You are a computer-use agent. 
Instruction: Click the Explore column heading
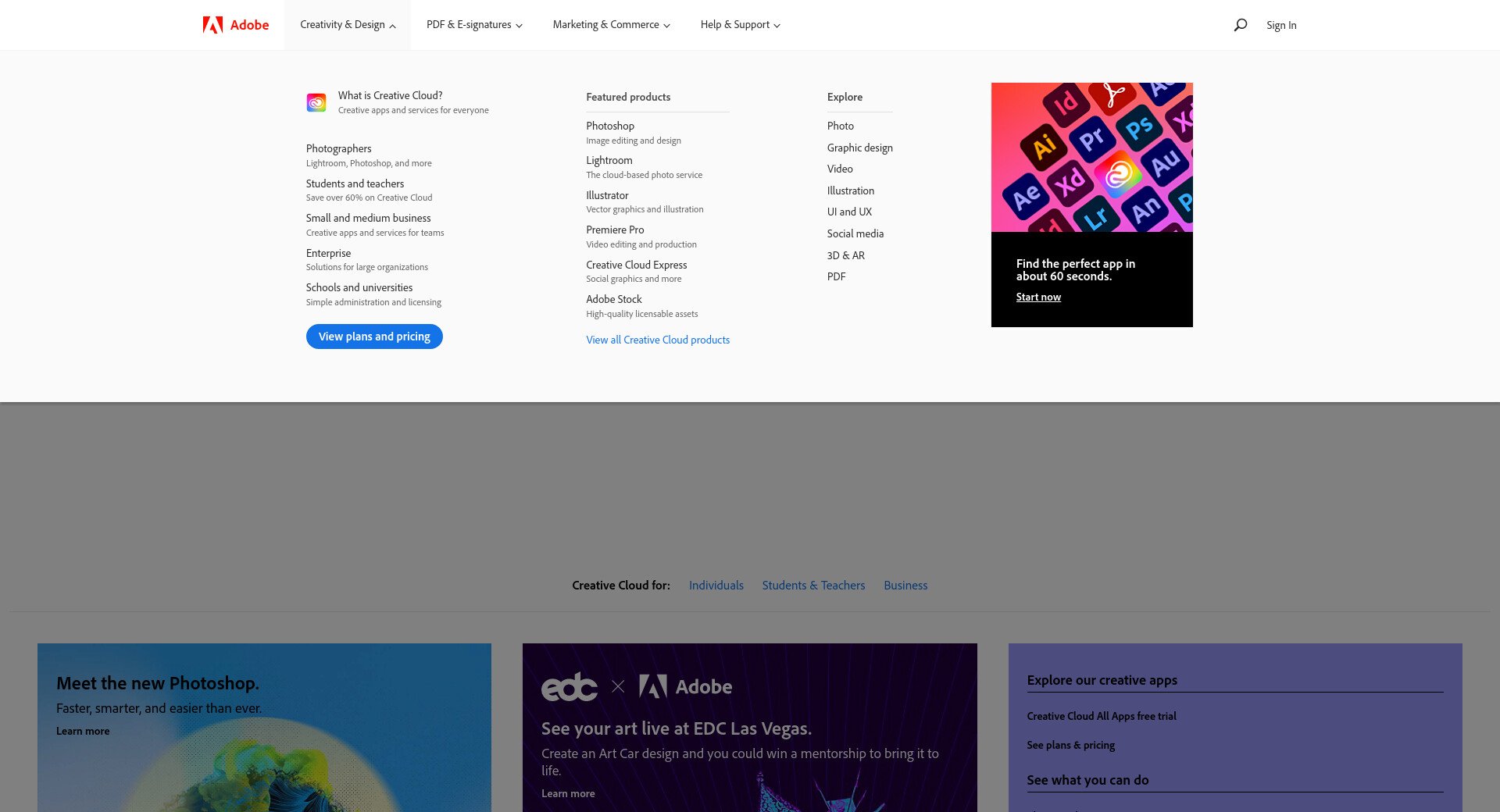(845, 97)
